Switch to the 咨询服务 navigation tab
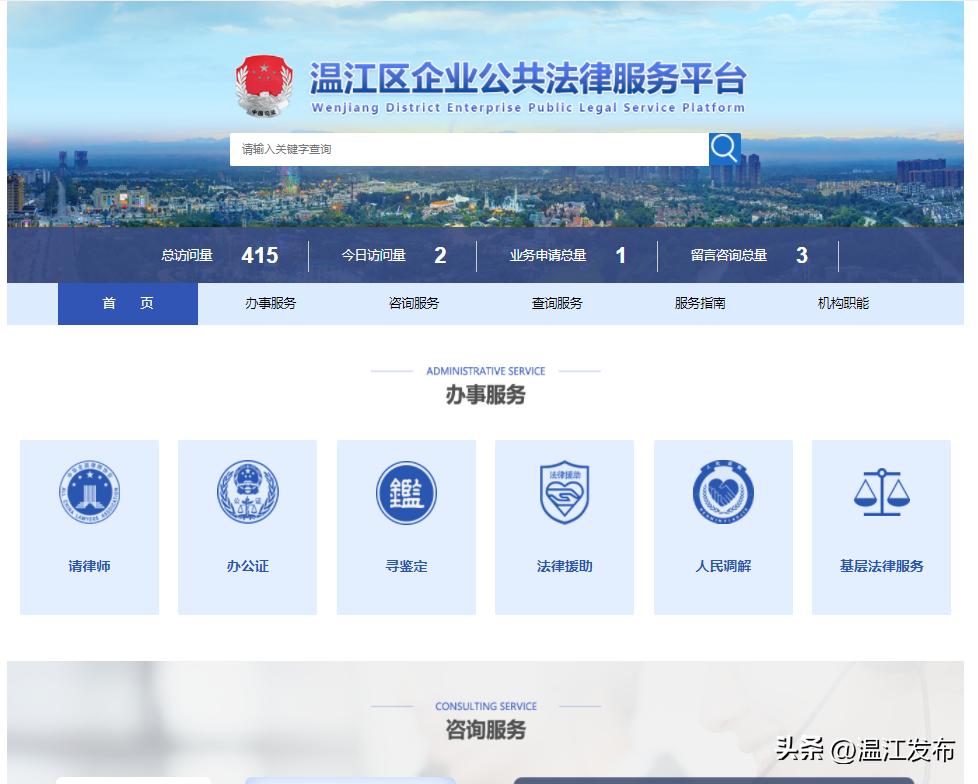978x784 pixels. (x=411, y=303)
